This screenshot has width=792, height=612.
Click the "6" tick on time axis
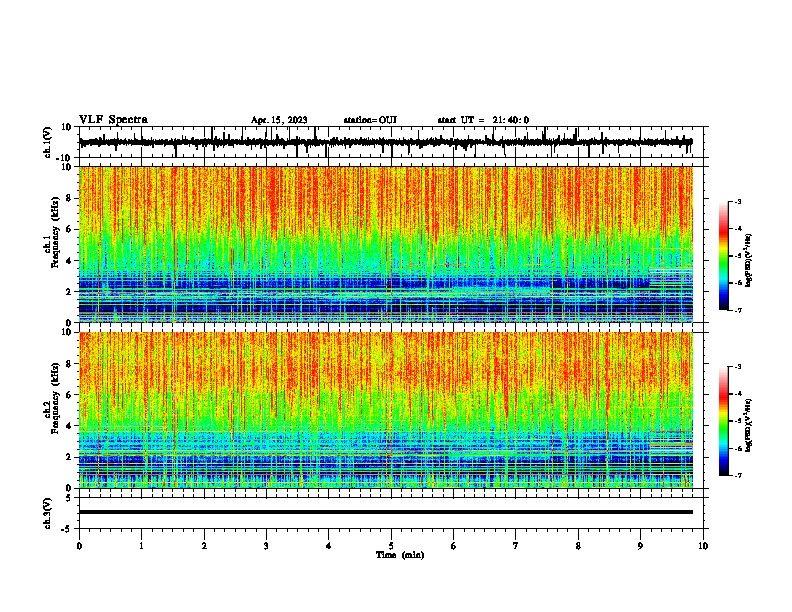(x=453, y=546)
